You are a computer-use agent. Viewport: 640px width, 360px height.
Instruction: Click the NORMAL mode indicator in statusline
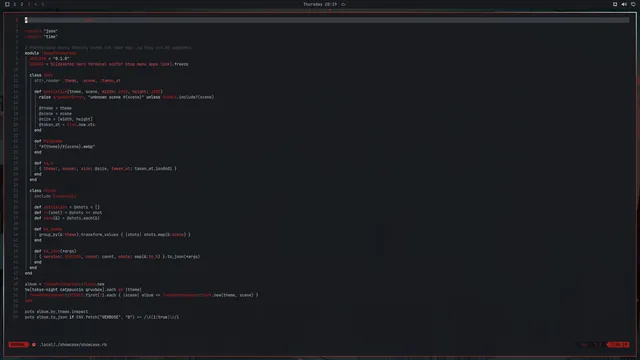18,344
